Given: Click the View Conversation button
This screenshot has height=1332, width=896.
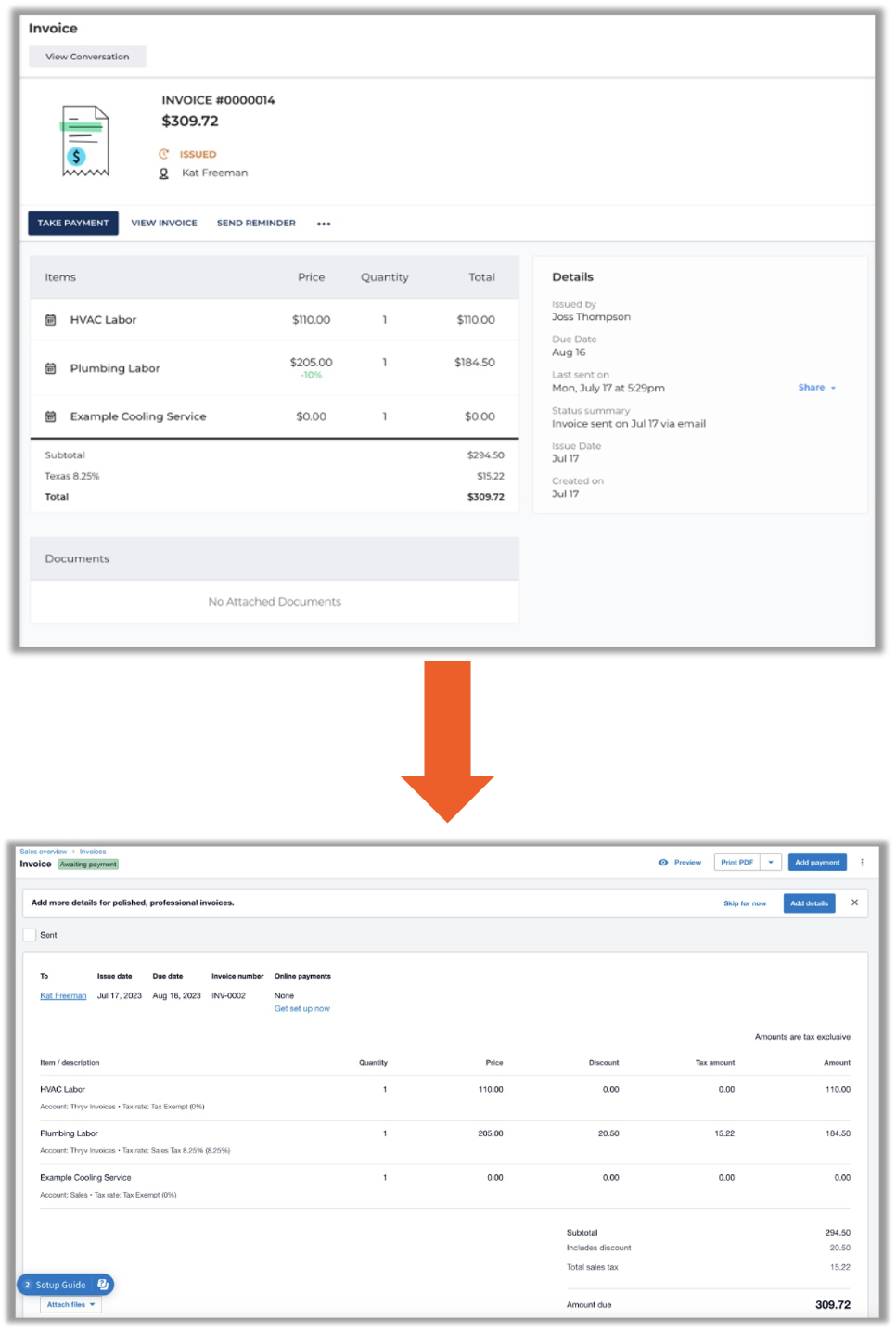Looking at the screenshot, I should click(x=87, y=57).
